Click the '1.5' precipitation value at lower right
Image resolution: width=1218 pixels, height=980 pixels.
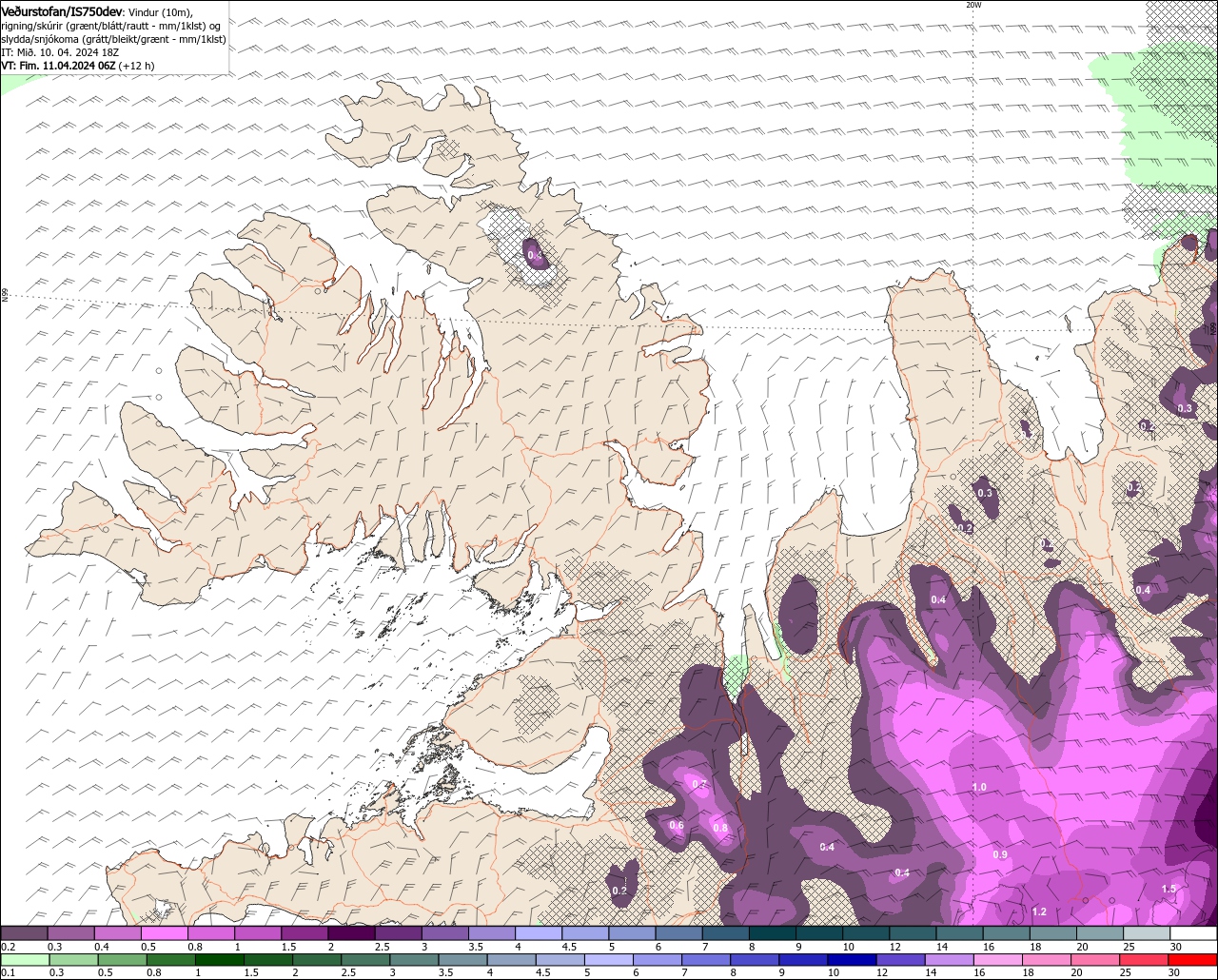tap(1169, 889)
